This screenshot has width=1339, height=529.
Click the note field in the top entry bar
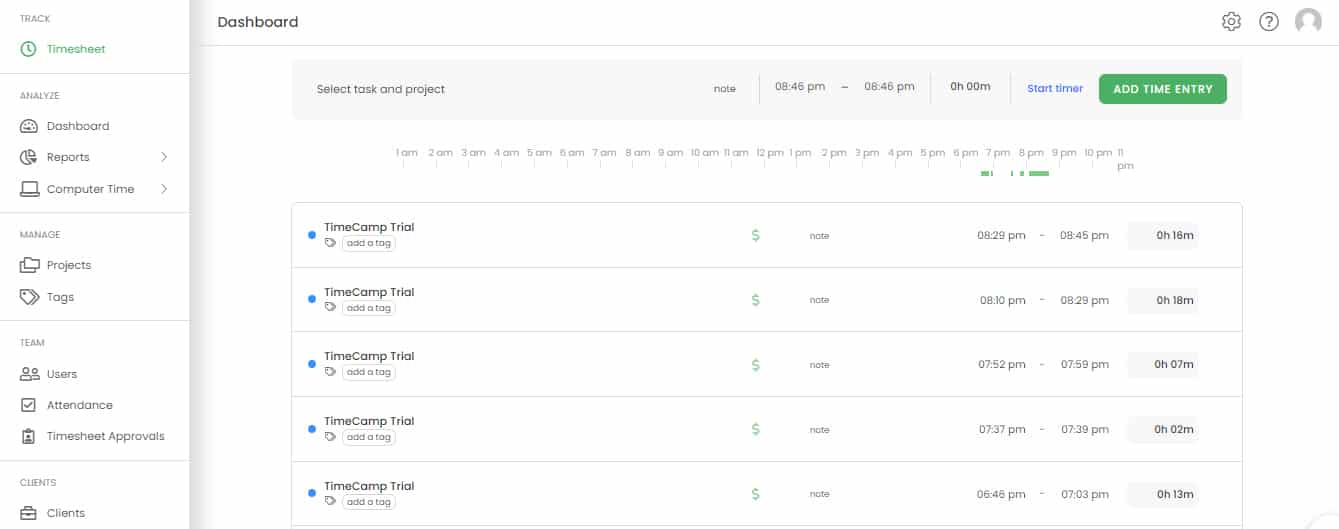[725, 89]
